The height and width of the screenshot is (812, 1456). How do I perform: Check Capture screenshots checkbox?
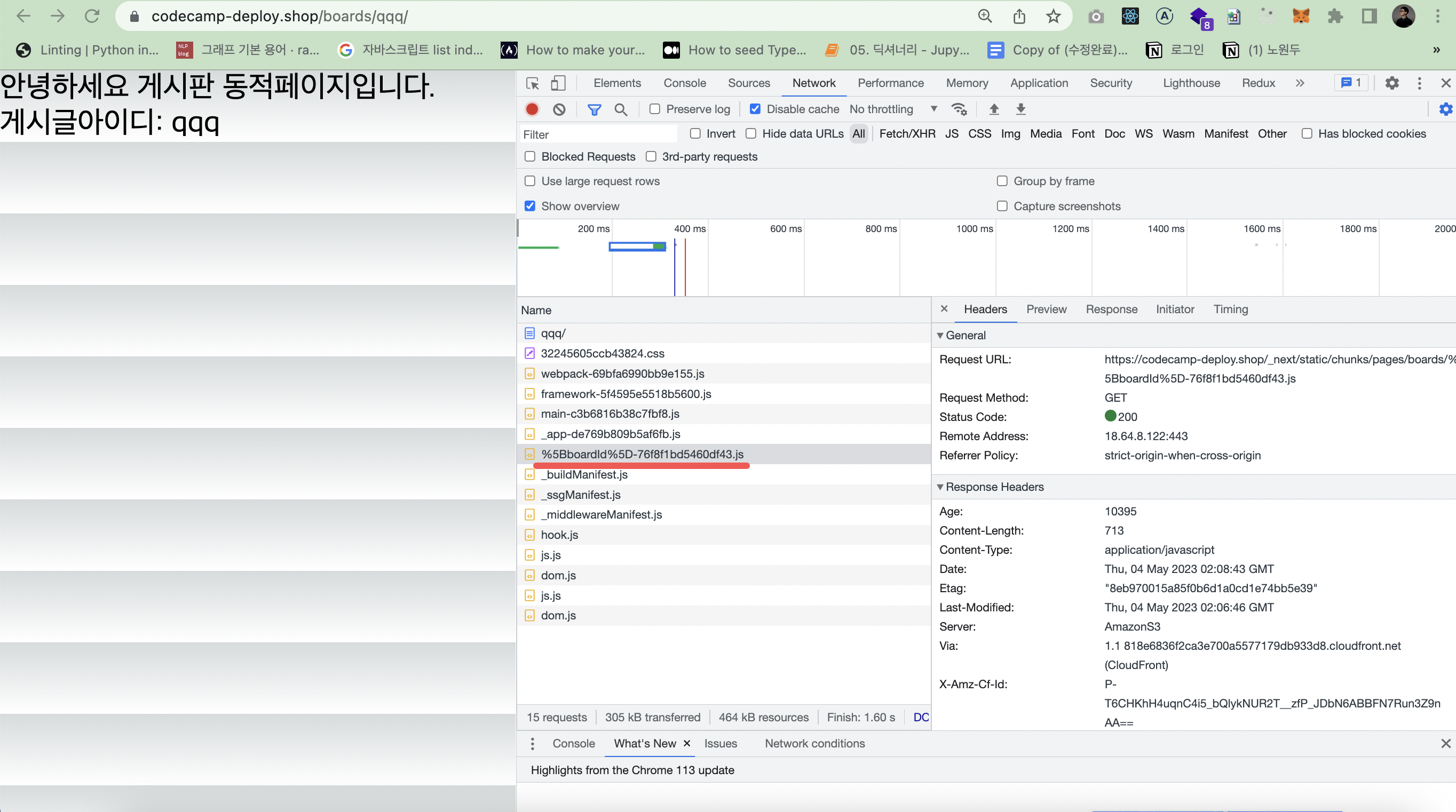click(x=1002, y=206)
